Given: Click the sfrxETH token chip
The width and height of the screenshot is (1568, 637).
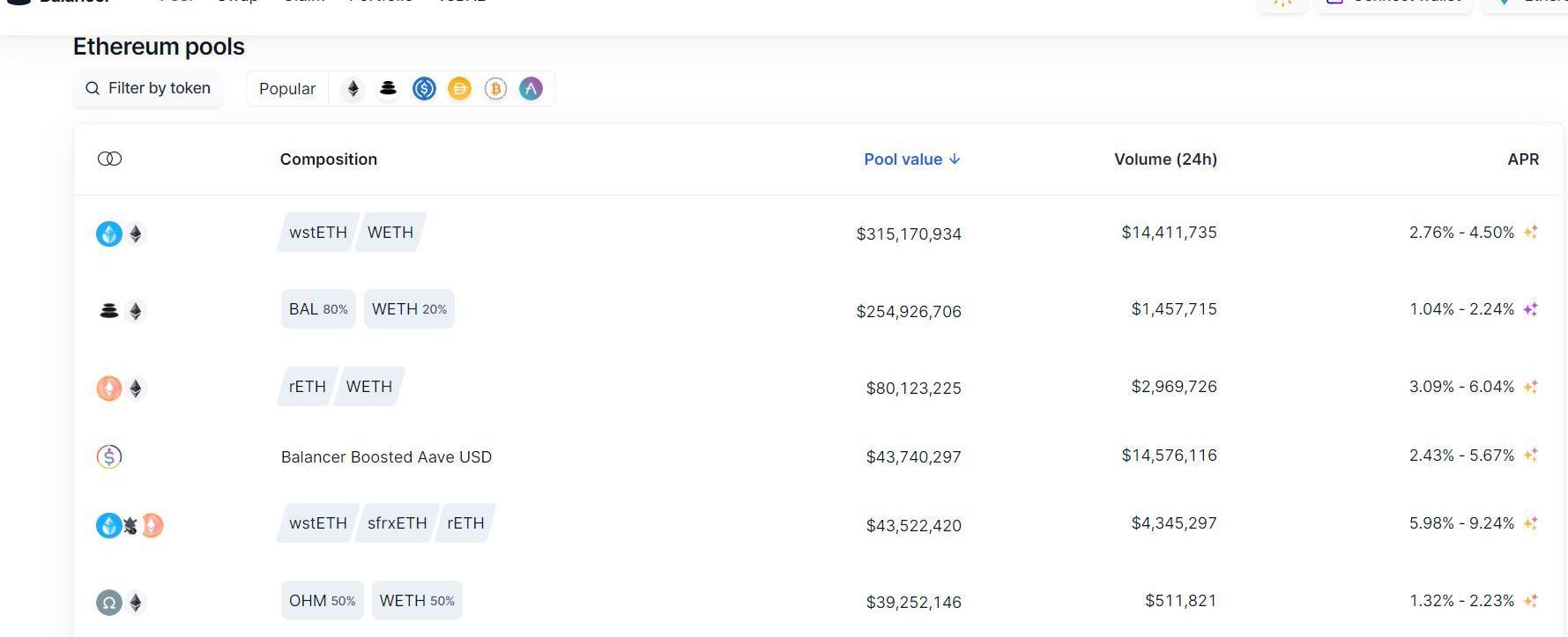Looking at the screenshot, I should pos(397,523).
